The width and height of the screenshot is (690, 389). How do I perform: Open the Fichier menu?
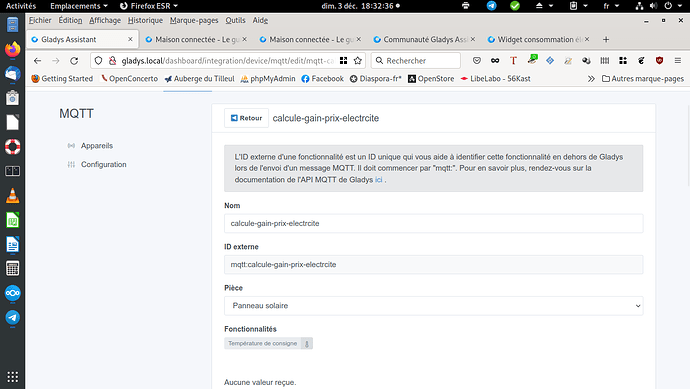40,20
